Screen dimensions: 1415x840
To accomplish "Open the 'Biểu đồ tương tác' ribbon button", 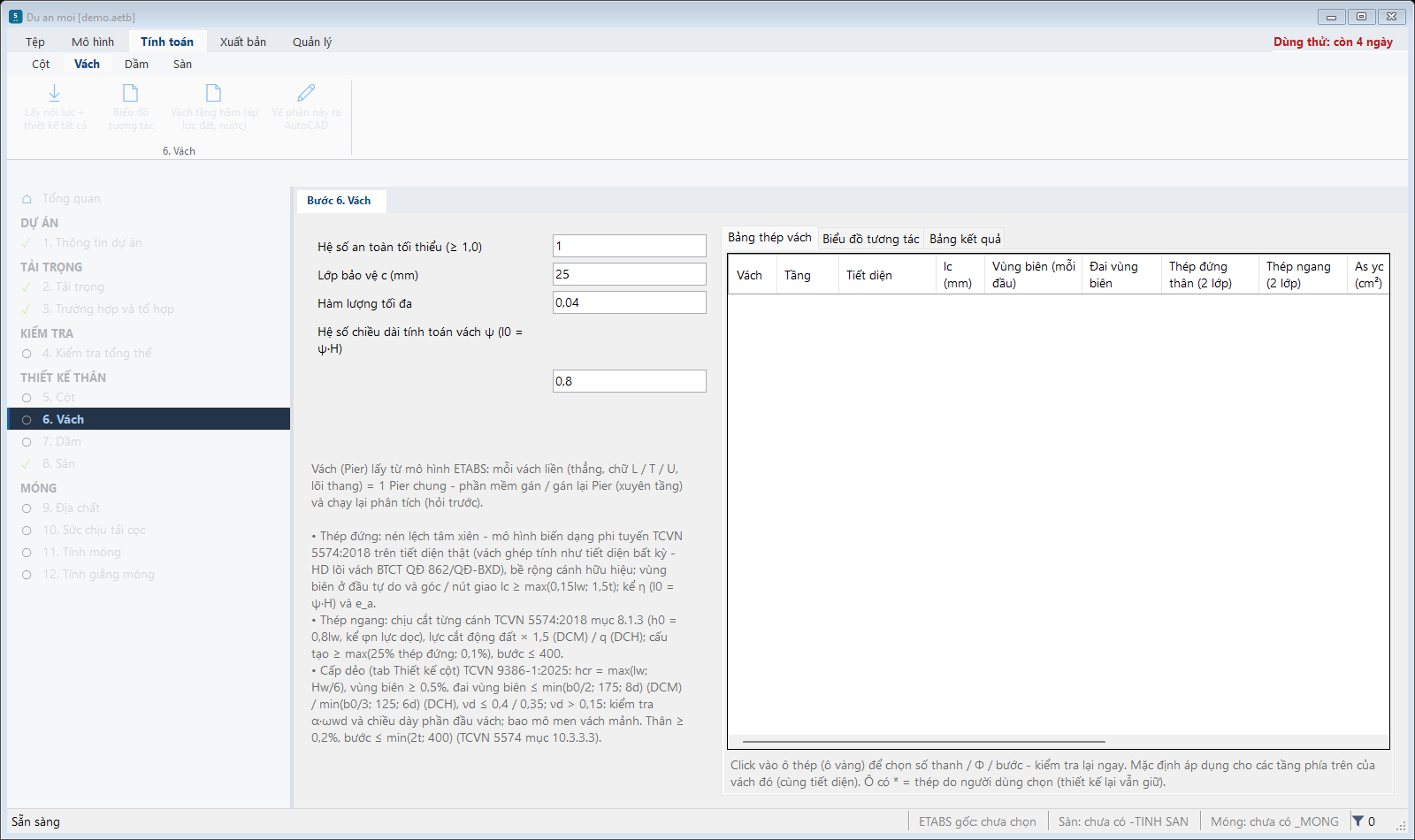I will [130, 108].
